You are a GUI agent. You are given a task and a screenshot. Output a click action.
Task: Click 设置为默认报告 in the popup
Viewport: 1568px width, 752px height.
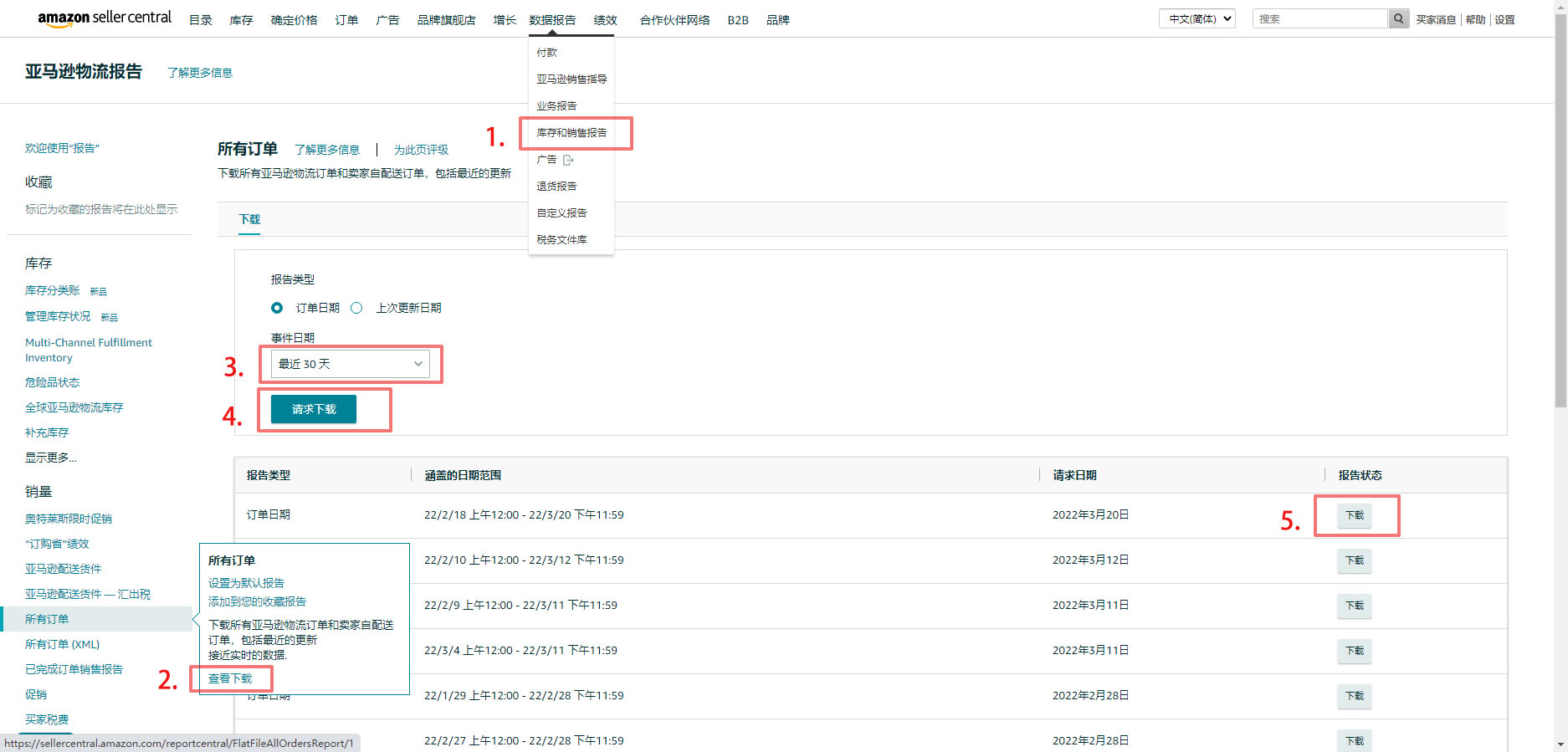pos(246,583)
